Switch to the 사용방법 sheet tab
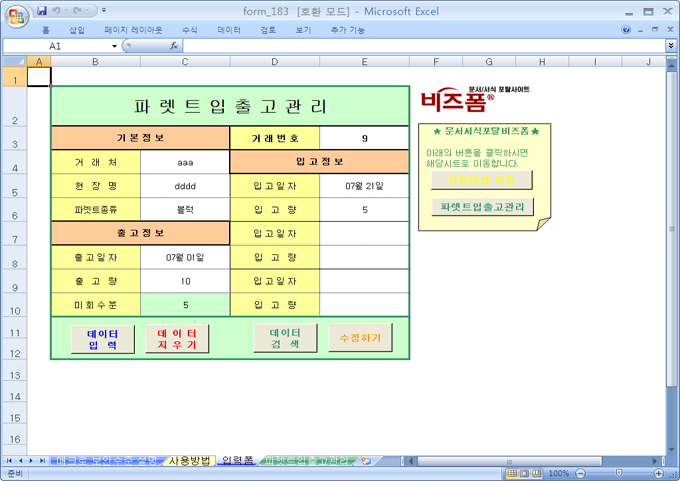 click(189, 461)
